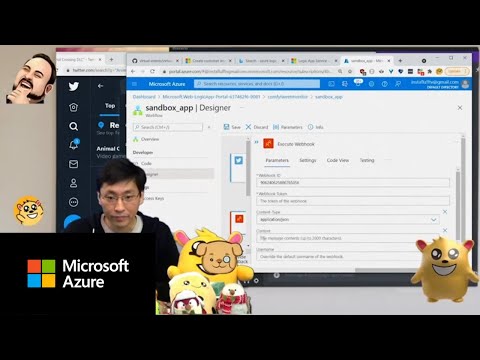Open the Twitter Profile icon
The image size is (480, 360).
pyautogui.click(x=73, y=183)
